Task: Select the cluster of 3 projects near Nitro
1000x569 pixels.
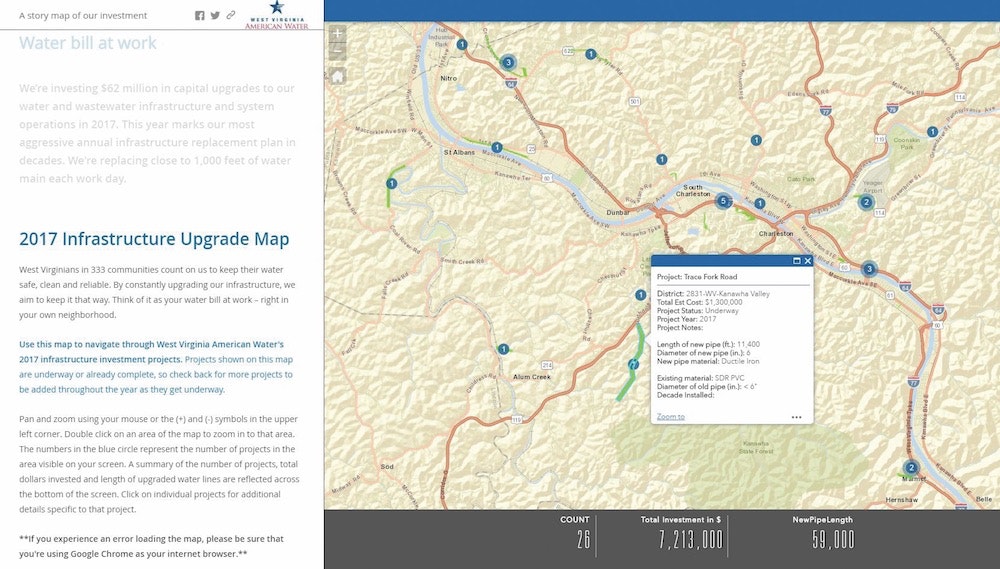Action: 508,63
